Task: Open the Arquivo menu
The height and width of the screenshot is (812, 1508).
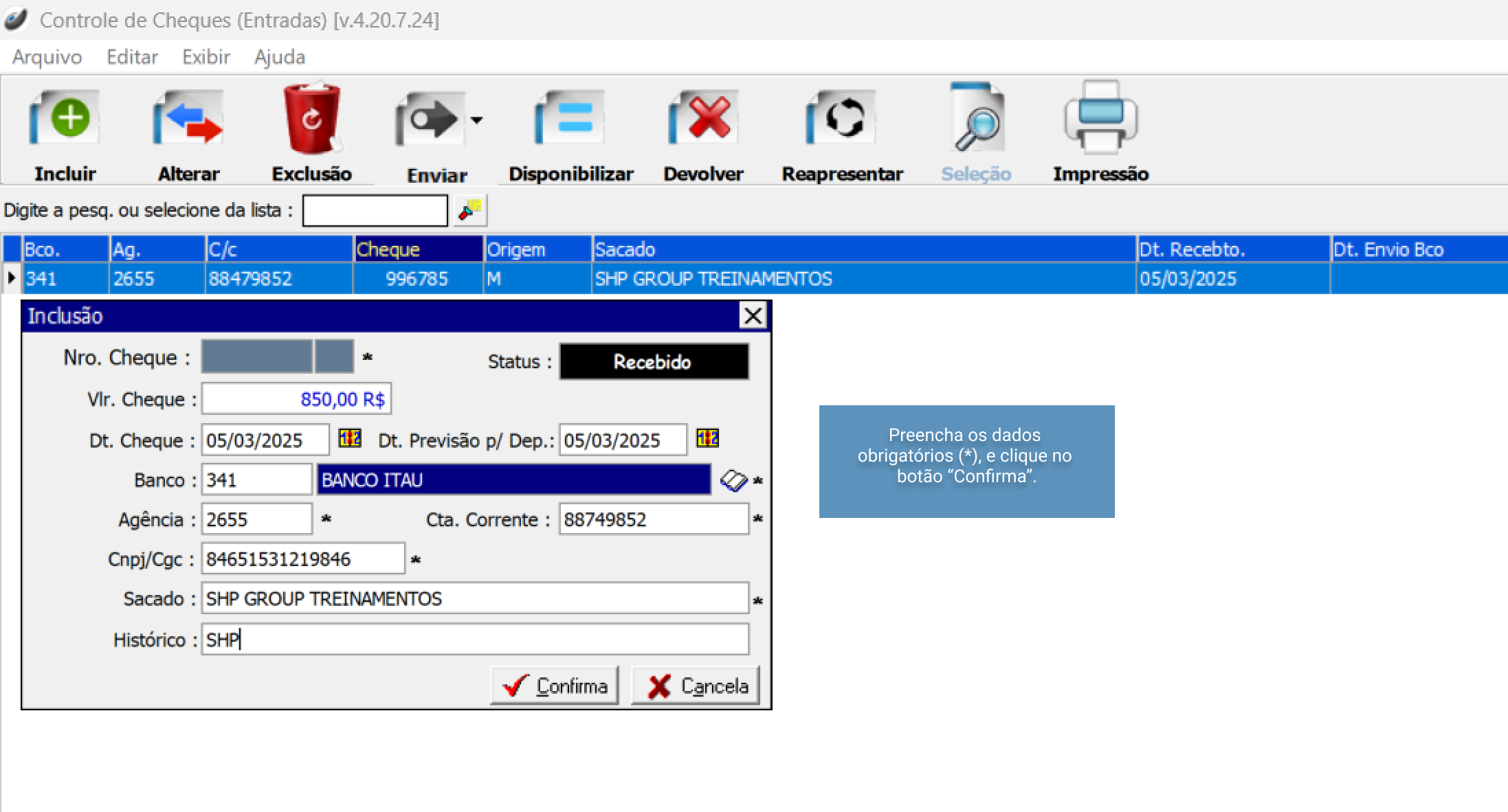Action: (x=47, y=57)
